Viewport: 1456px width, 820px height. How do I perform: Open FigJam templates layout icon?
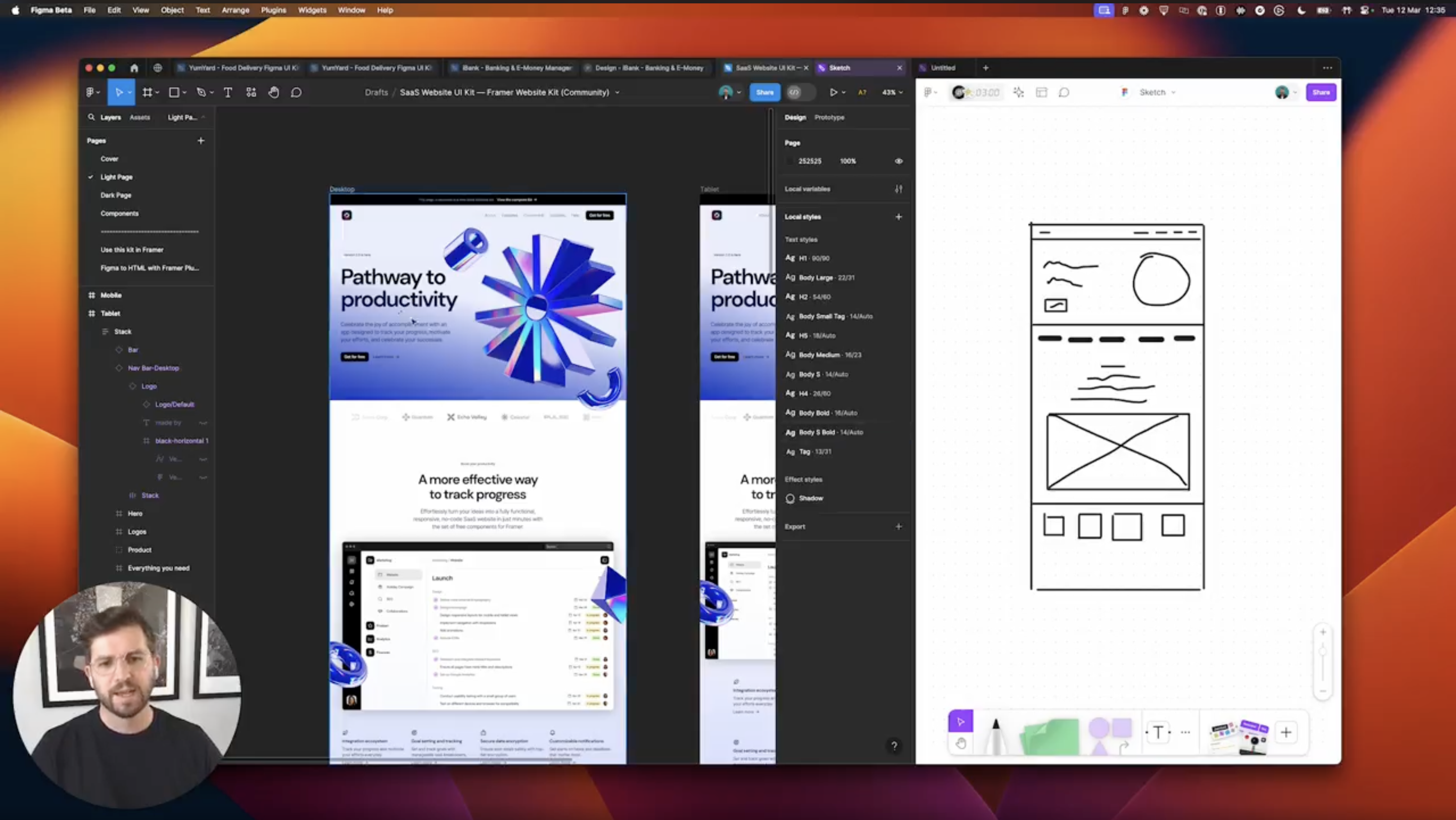(1041, 92)
